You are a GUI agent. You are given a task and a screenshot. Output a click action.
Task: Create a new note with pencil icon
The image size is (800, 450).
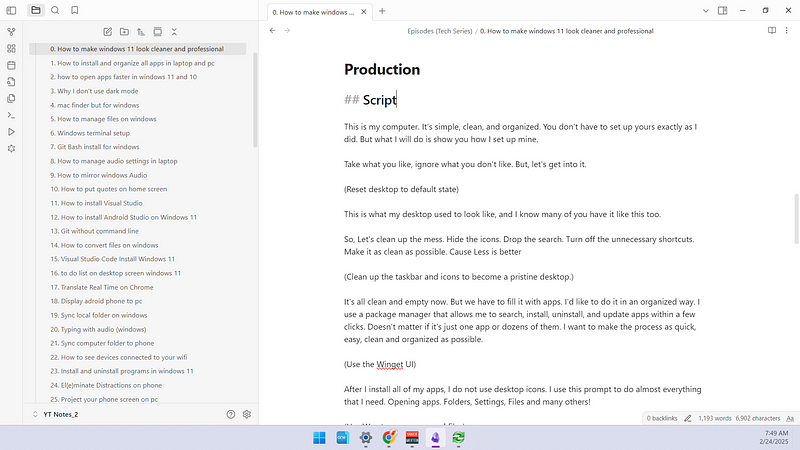tap(108, 32)
